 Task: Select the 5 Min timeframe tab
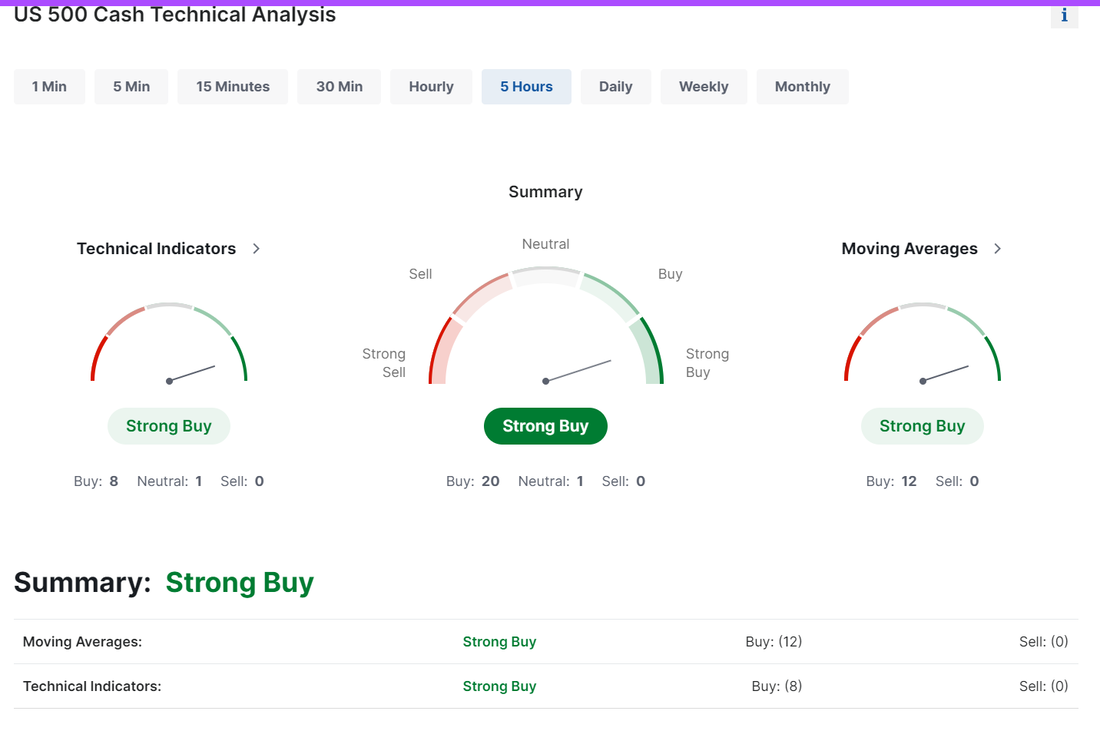click(131, 86)
